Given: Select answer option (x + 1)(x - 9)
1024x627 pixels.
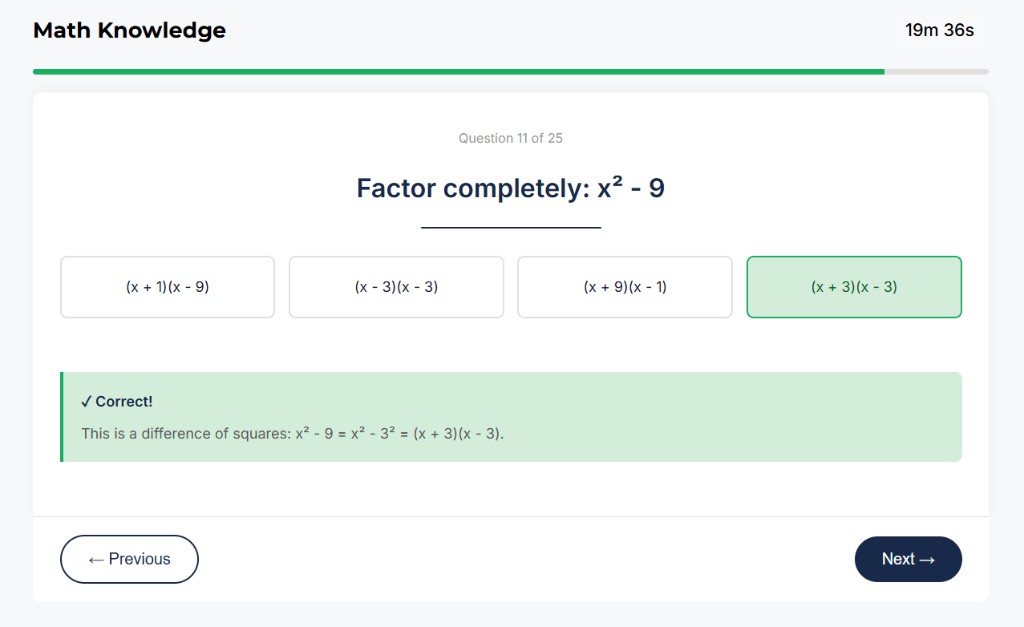Looking at the screenshot, I should click(x=167, y=287).
